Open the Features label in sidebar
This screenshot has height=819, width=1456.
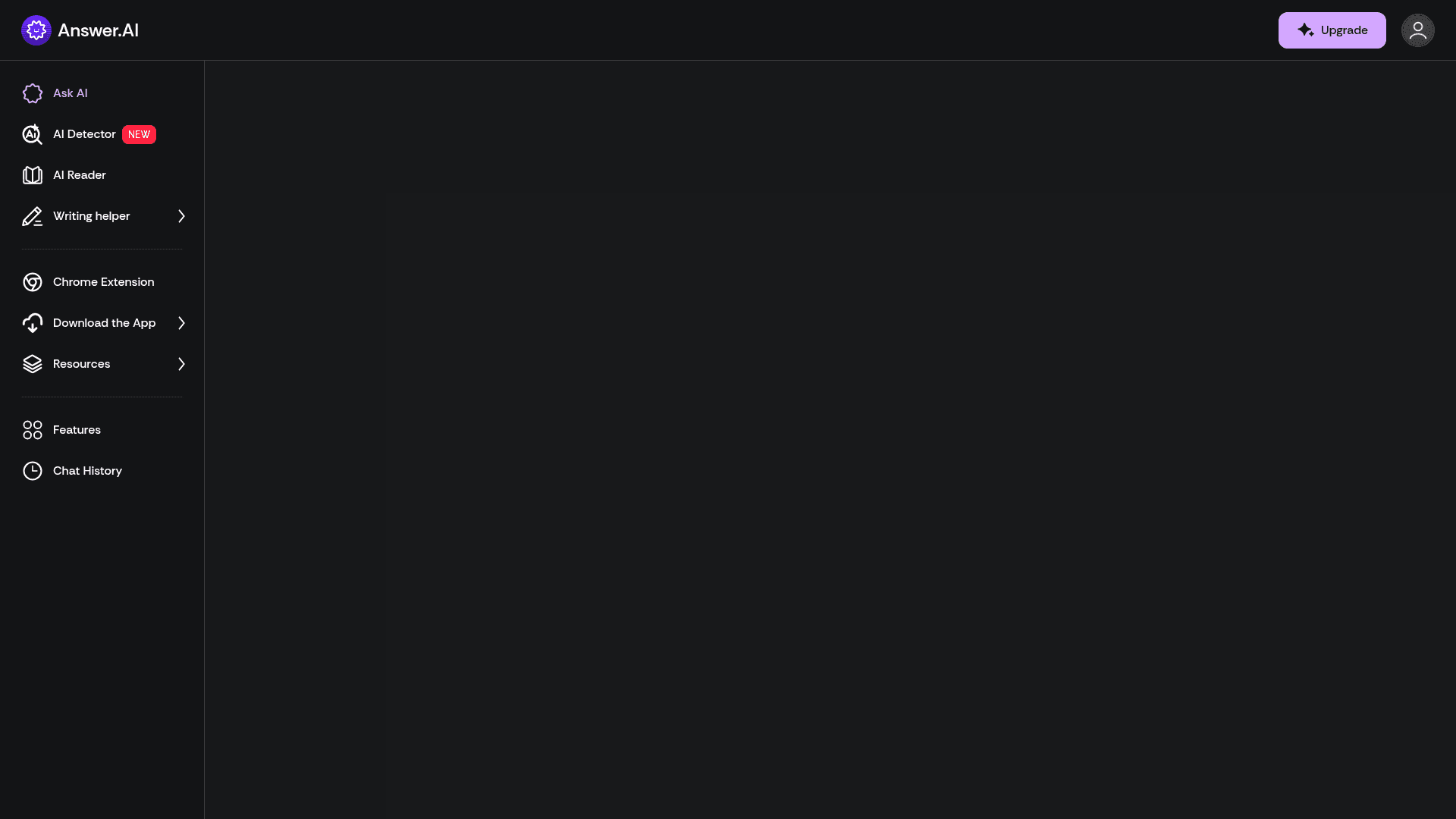(x=77, y=430)
